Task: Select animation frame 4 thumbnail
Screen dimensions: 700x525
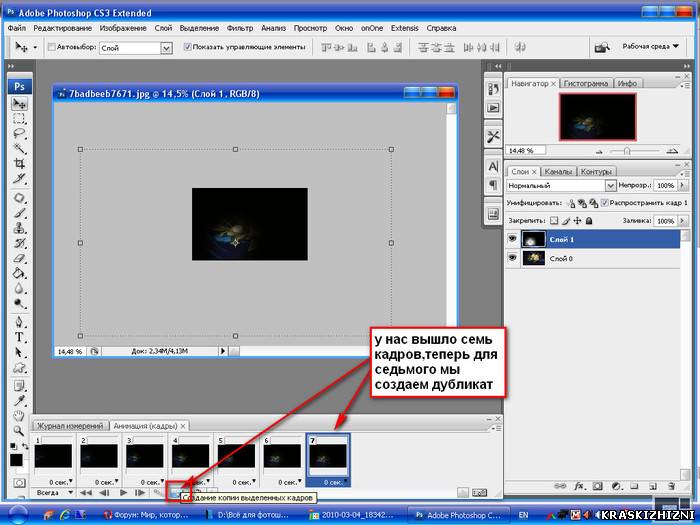Action: (190, 456)
